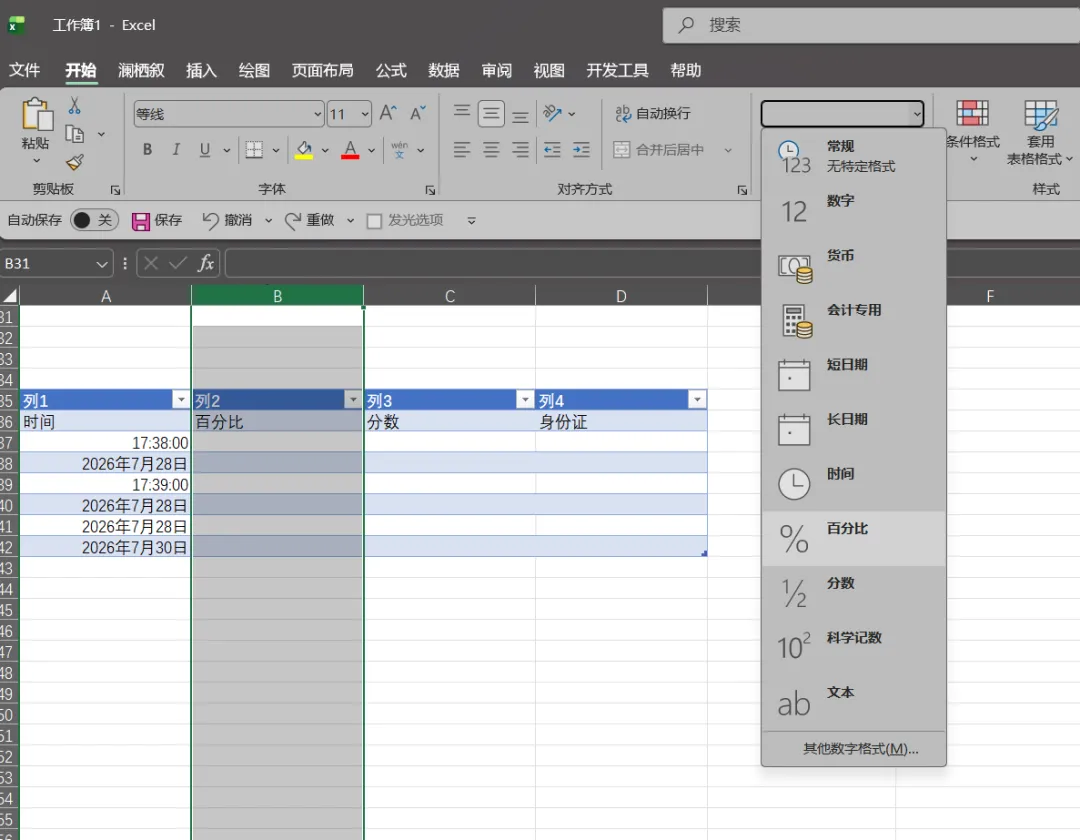Increase font size with larger A
This screenshot has width=1080, height=840.
click(x=388, y=113)
